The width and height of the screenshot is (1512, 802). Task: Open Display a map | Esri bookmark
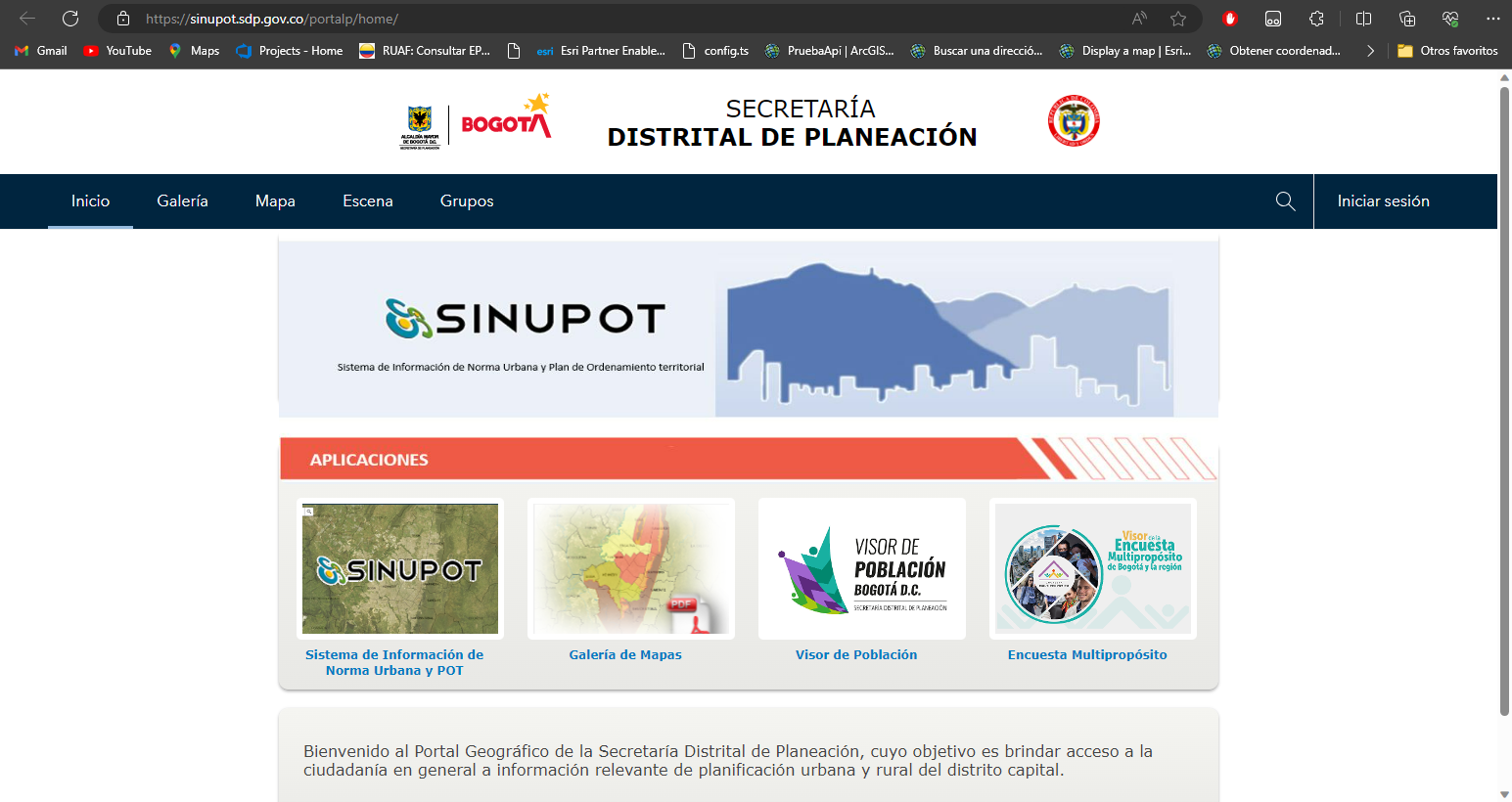point(1125,51)
